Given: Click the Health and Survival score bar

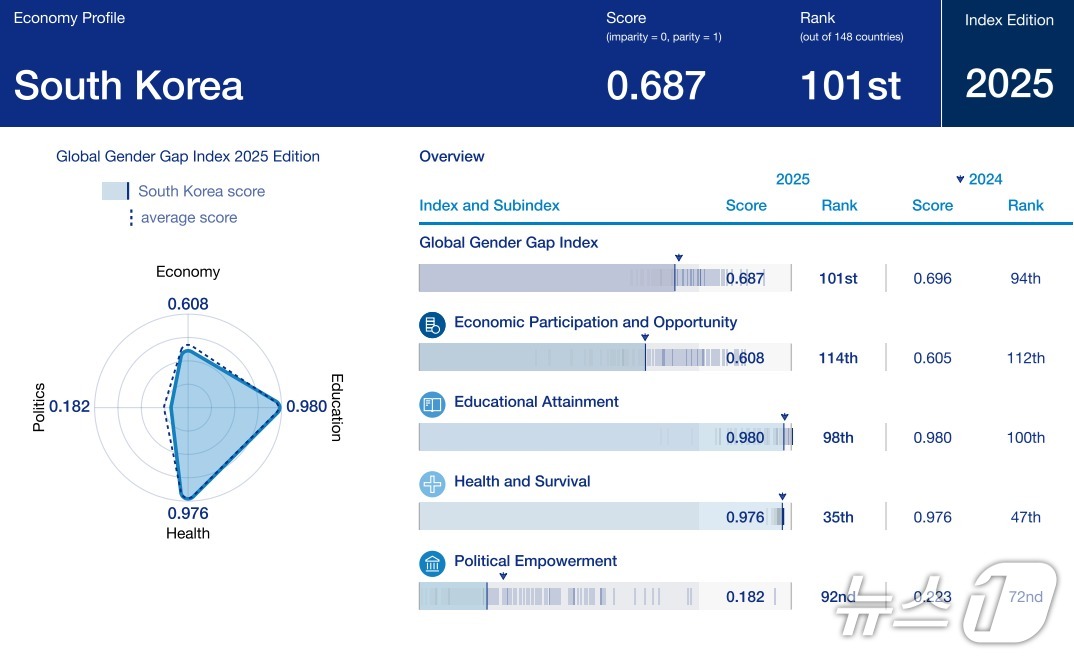Looking at the screenshot, I should click(605, 516).
